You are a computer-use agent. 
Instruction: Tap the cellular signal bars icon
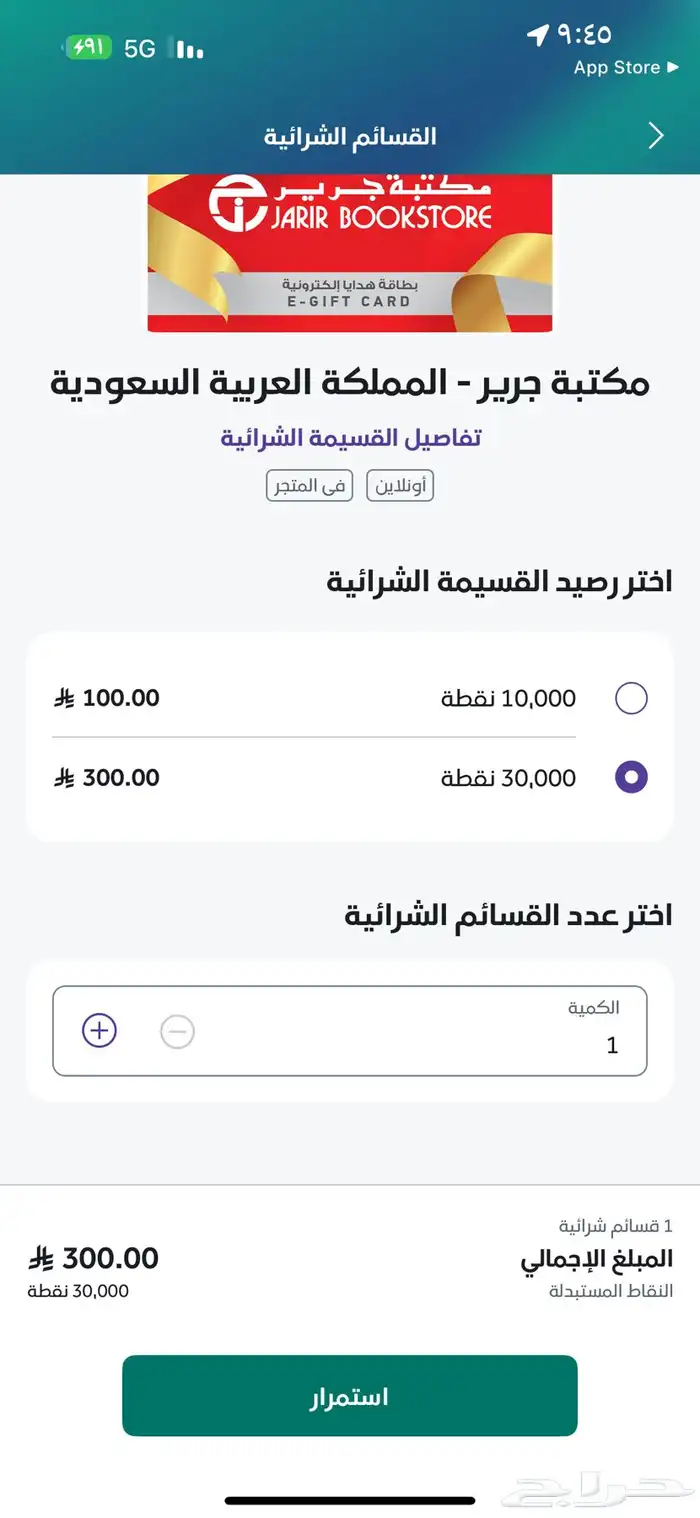(x=190, y=48)
